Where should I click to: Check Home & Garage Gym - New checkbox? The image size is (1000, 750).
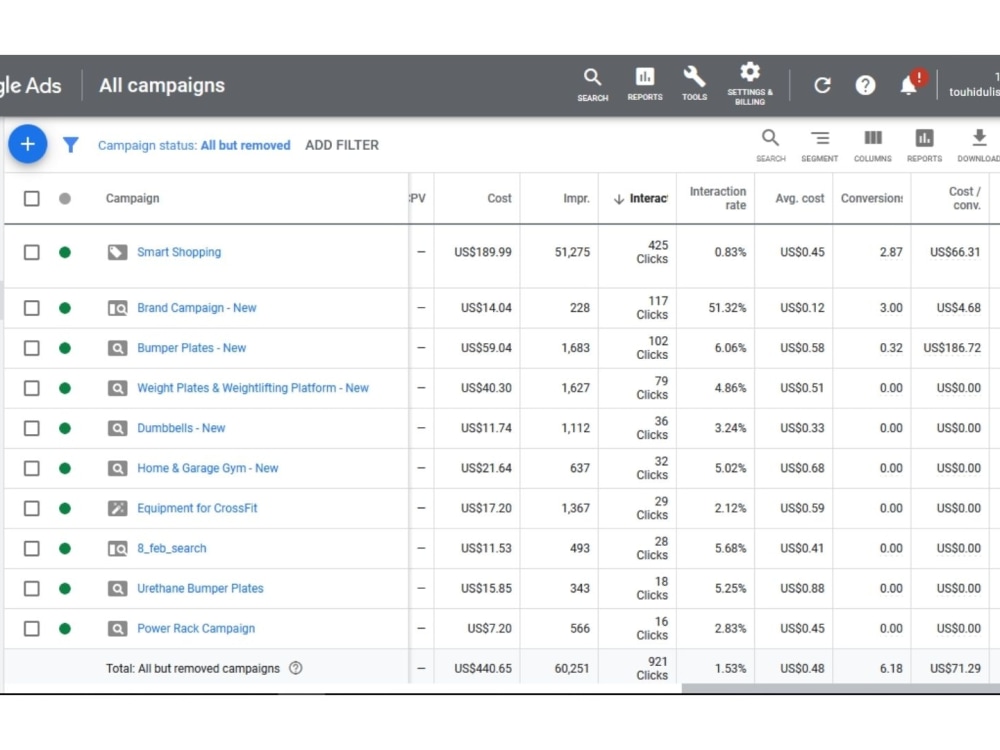click(31, 469)
